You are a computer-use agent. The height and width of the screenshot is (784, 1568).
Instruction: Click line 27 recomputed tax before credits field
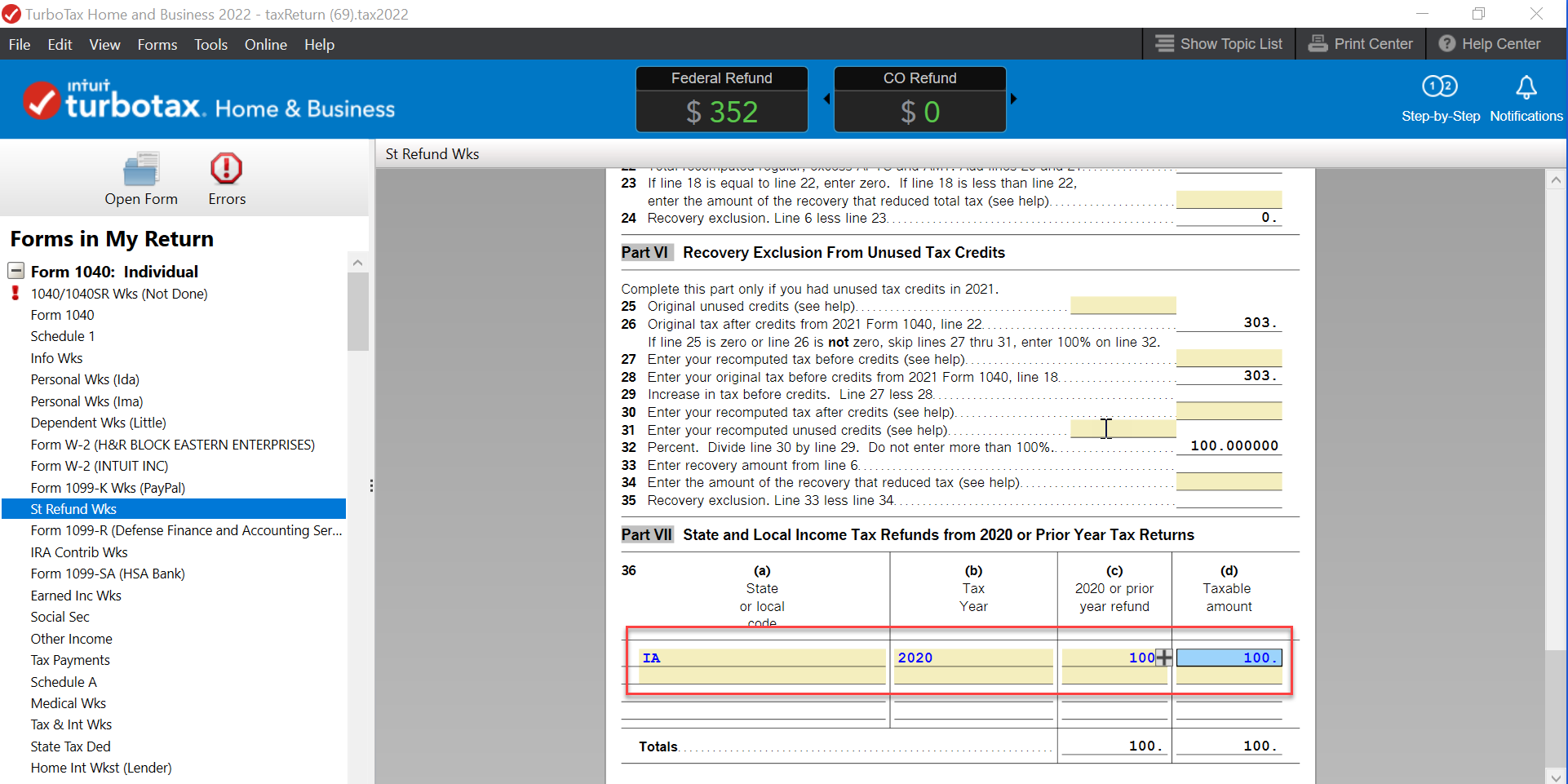click(1229, 359)
